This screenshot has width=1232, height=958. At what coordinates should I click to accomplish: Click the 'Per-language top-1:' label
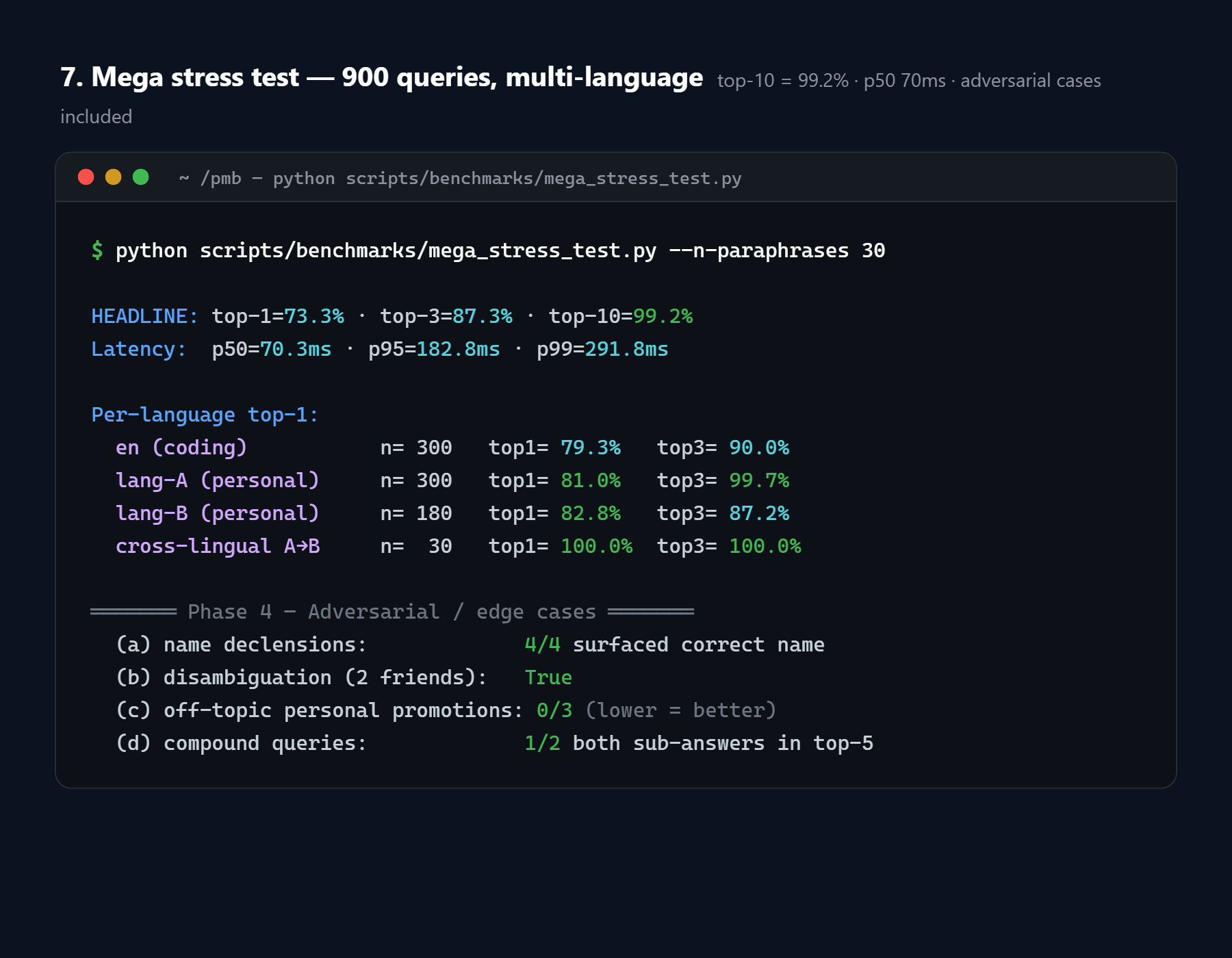[205, 415]
